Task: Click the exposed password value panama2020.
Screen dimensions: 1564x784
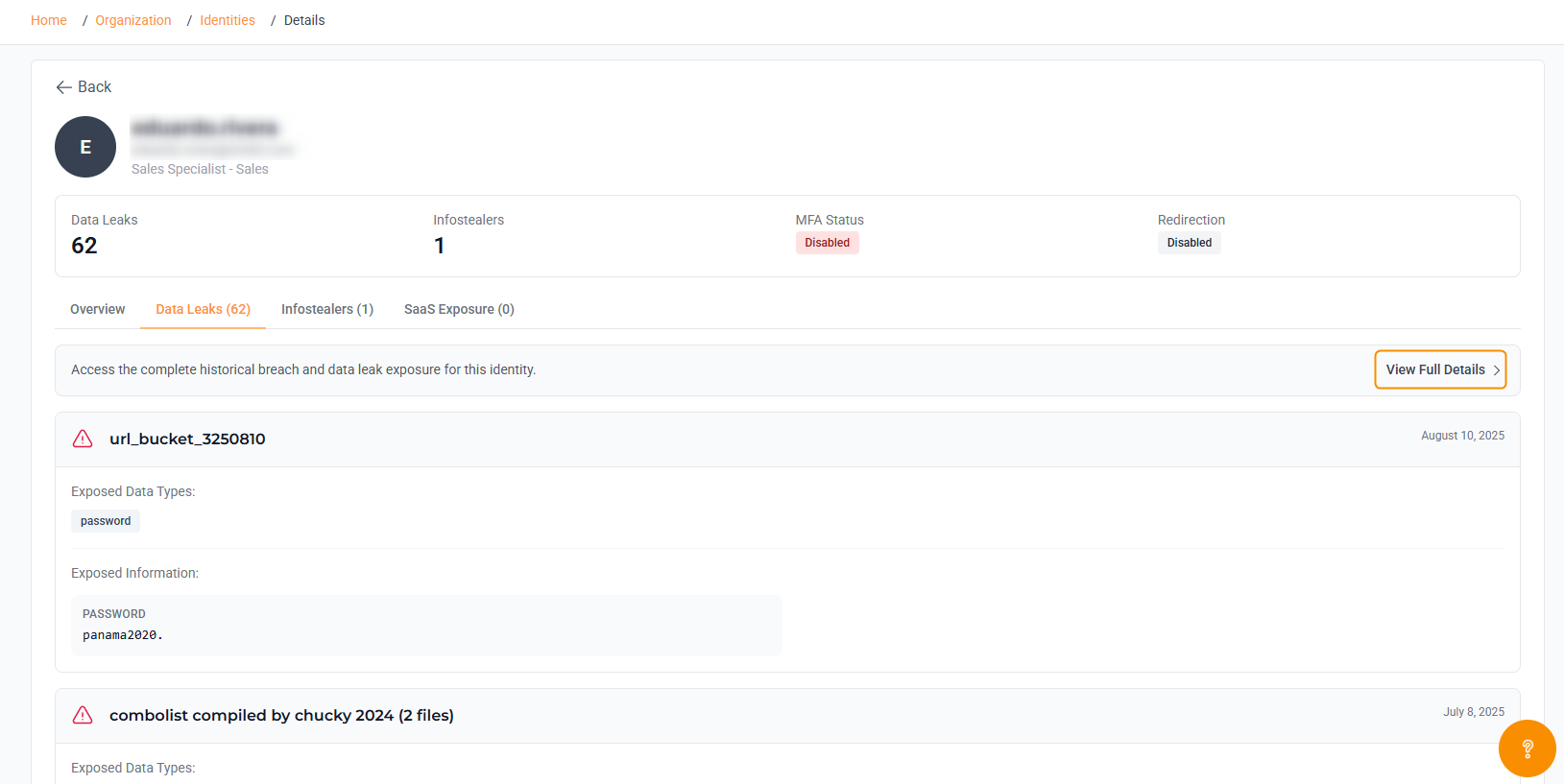Action: point(123,635)
